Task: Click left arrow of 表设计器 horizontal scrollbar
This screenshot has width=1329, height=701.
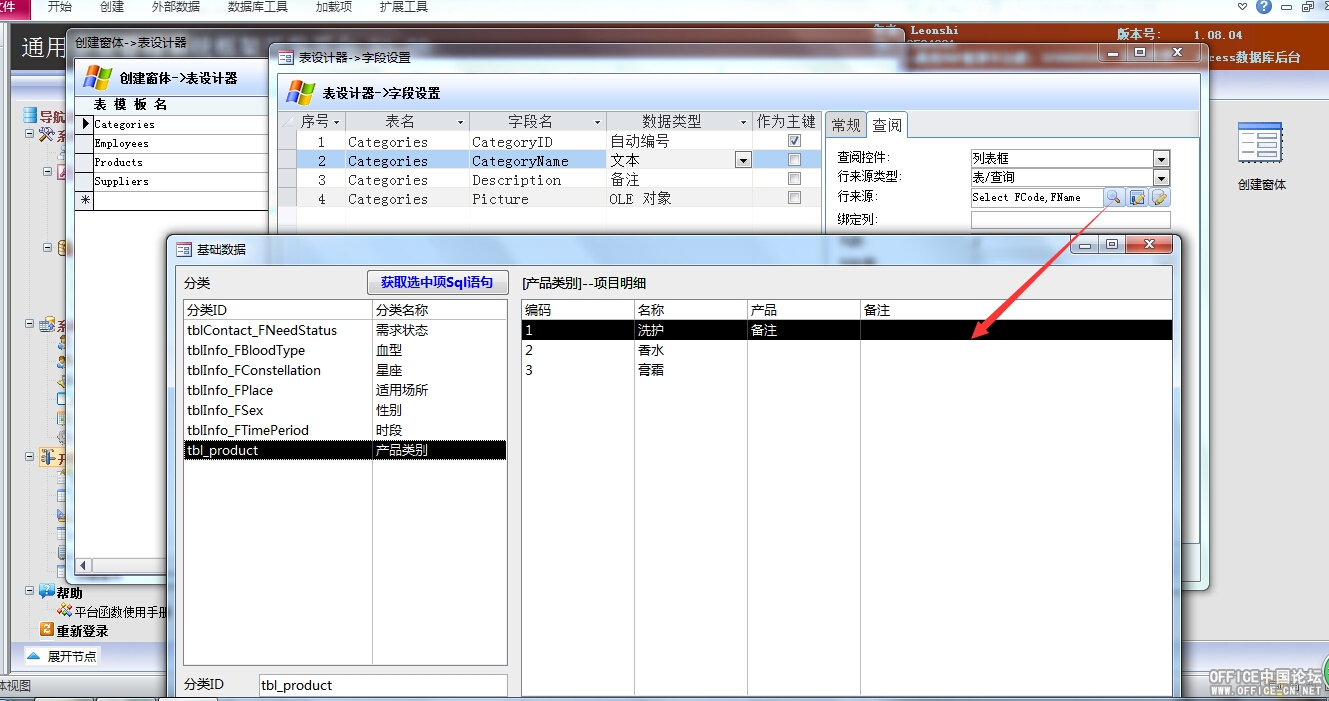Action: [x=84, y=566]
